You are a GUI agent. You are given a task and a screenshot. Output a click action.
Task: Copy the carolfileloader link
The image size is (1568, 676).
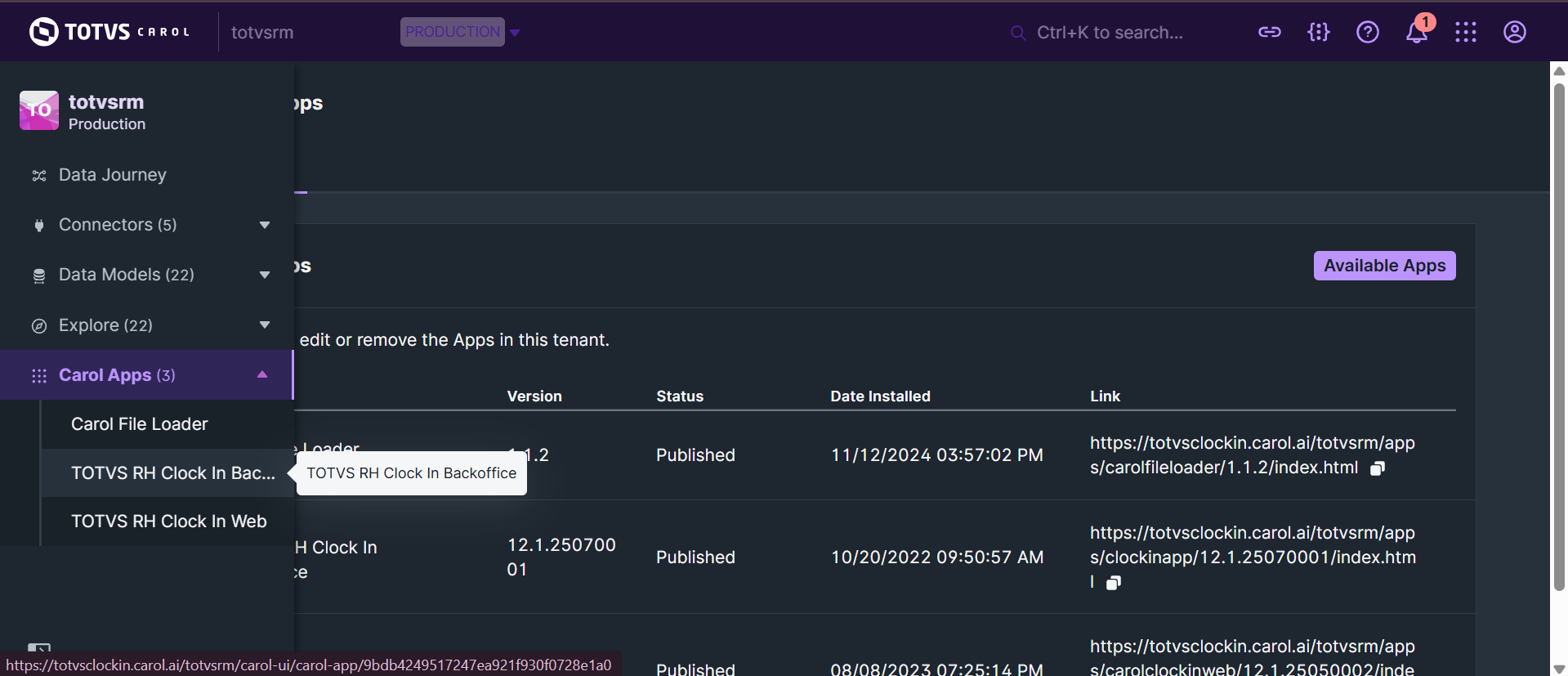tap(1378, 468)
